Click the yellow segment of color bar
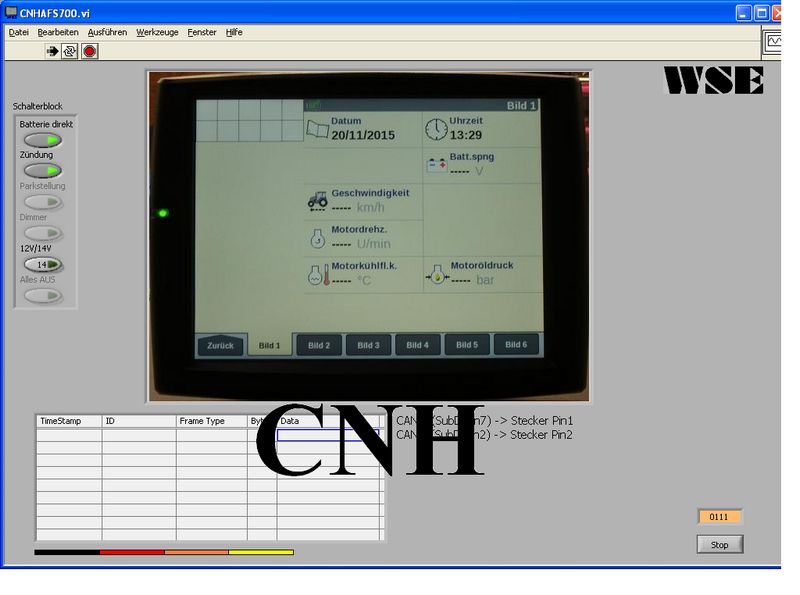The height and width of the screenshot is (595, 800). click(x=261, y=552)
